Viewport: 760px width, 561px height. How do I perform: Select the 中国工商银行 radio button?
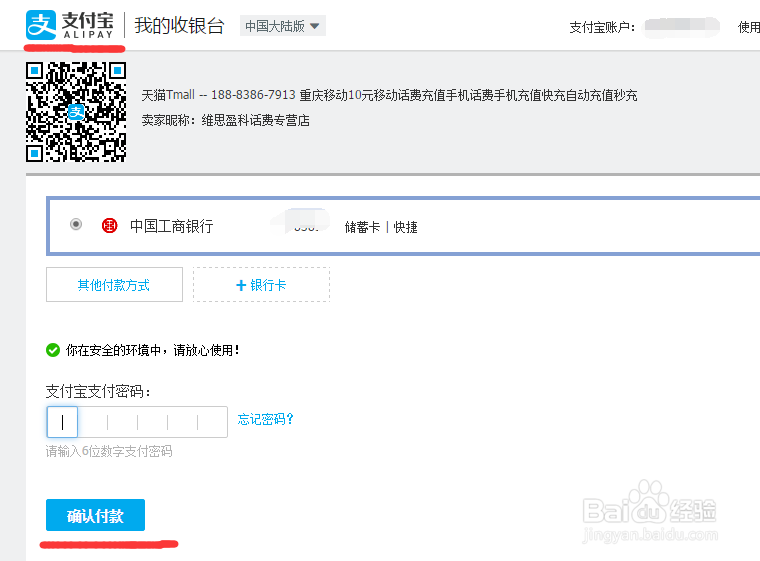[x=76, y=224]
